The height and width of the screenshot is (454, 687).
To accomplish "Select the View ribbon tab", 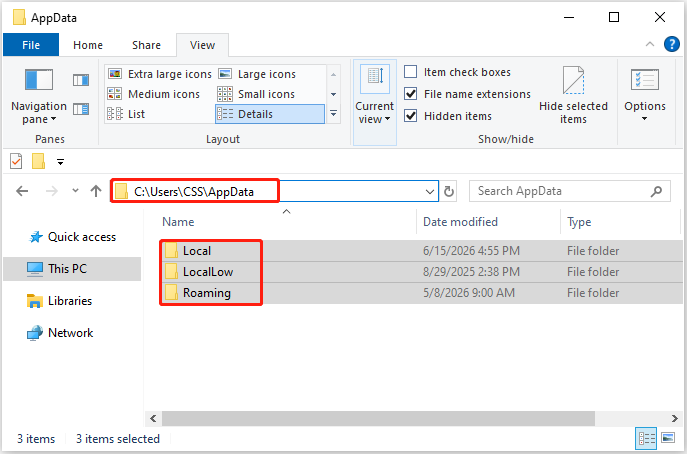I will click(202, 45).
